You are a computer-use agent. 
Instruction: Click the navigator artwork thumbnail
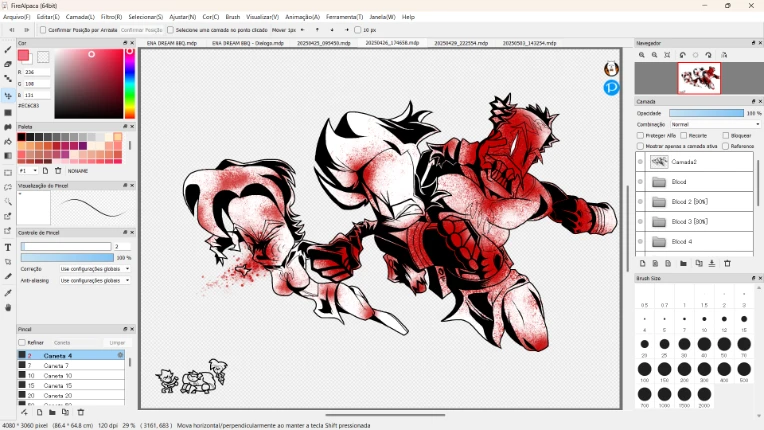699,78
